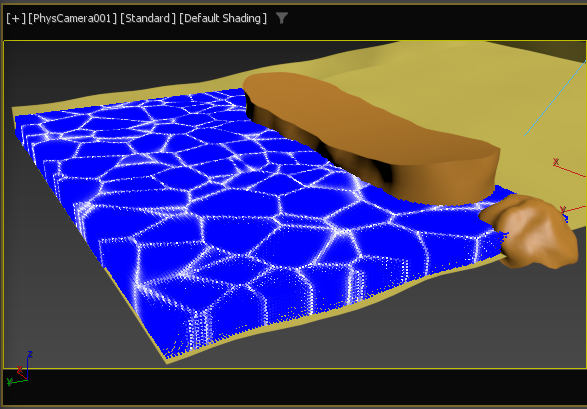This screenshot has width=587, height=409.
Task: Click the blue Z axis of corner tripod
Action: click(29, 365)
